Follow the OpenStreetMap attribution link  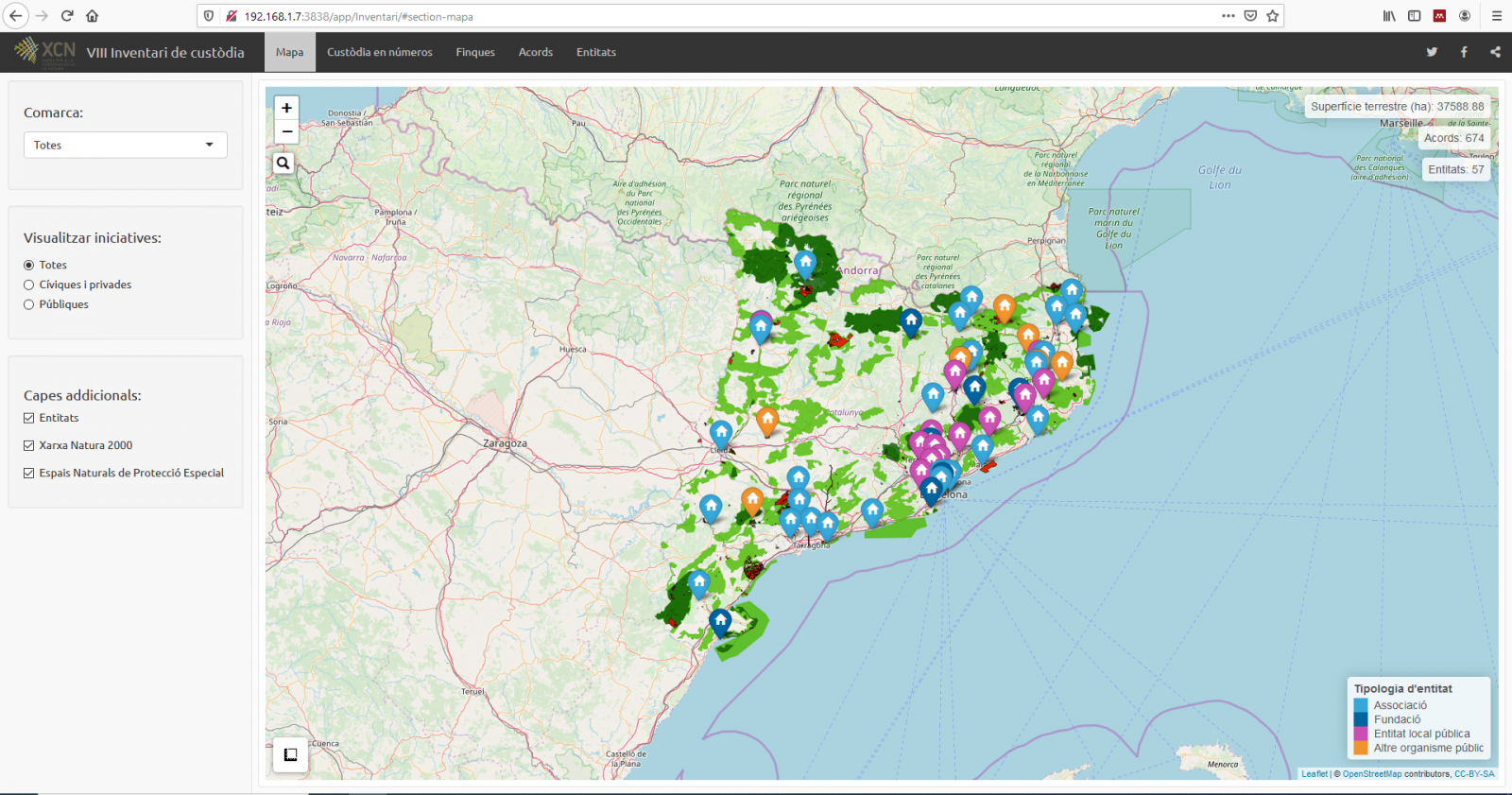tap(1371, 774)
